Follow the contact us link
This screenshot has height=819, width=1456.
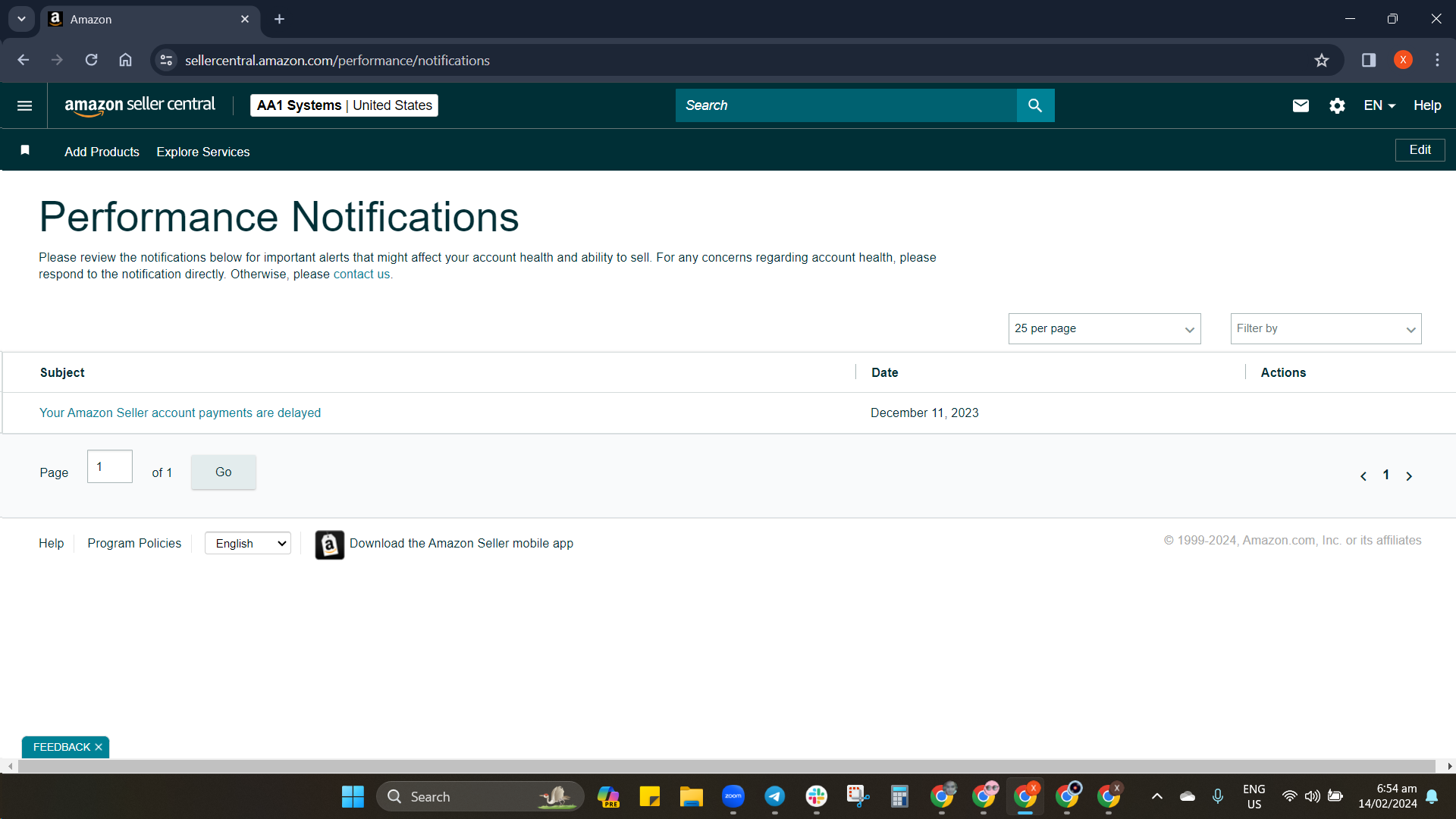tap(362, 275)
